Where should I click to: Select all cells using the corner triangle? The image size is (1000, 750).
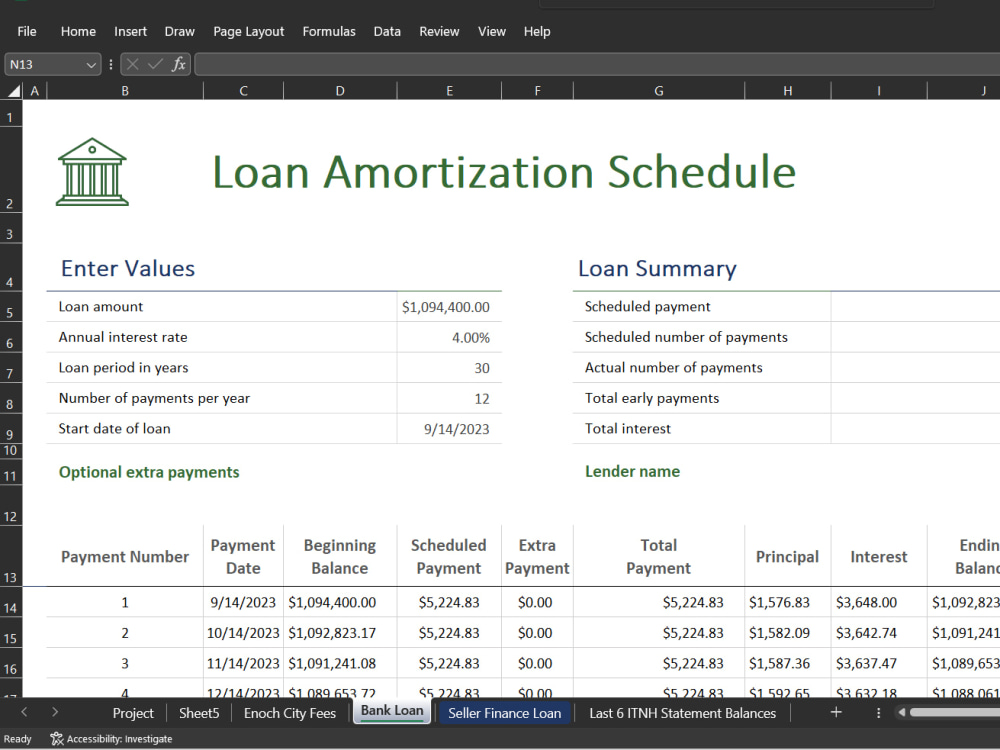click(13, 90)
